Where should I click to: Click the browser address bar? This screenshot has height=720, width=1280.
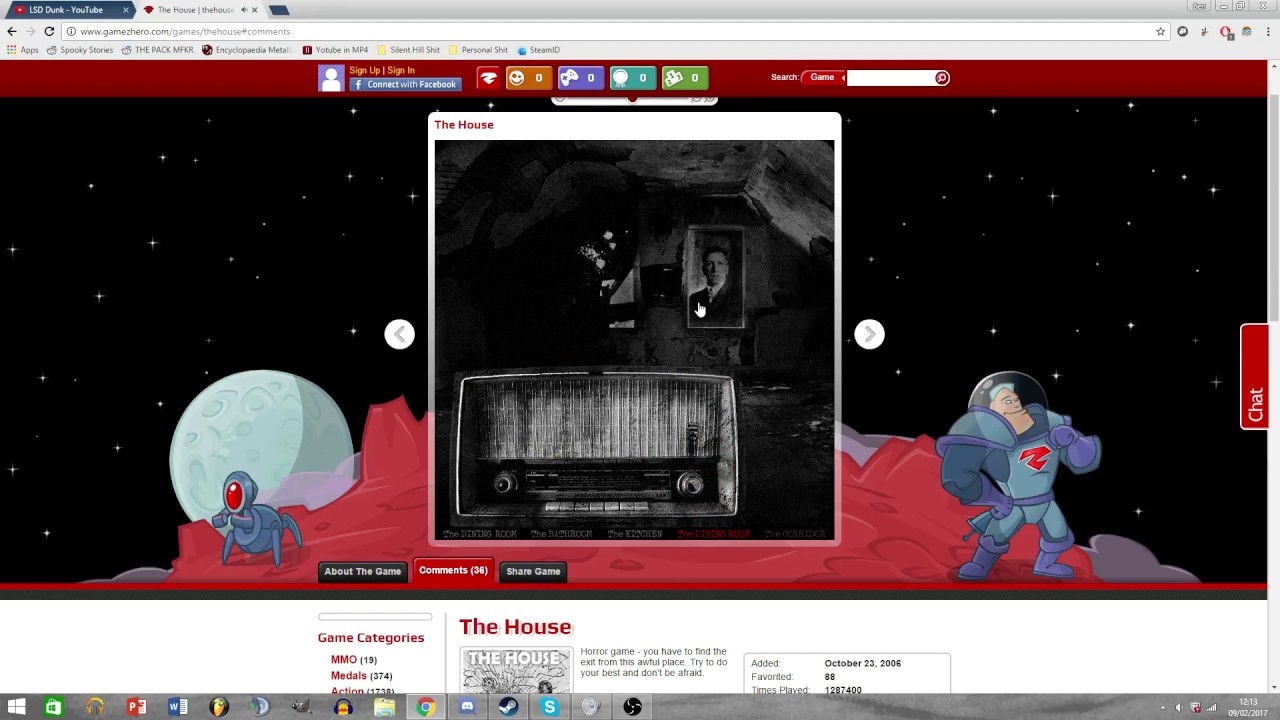[610, 31]
